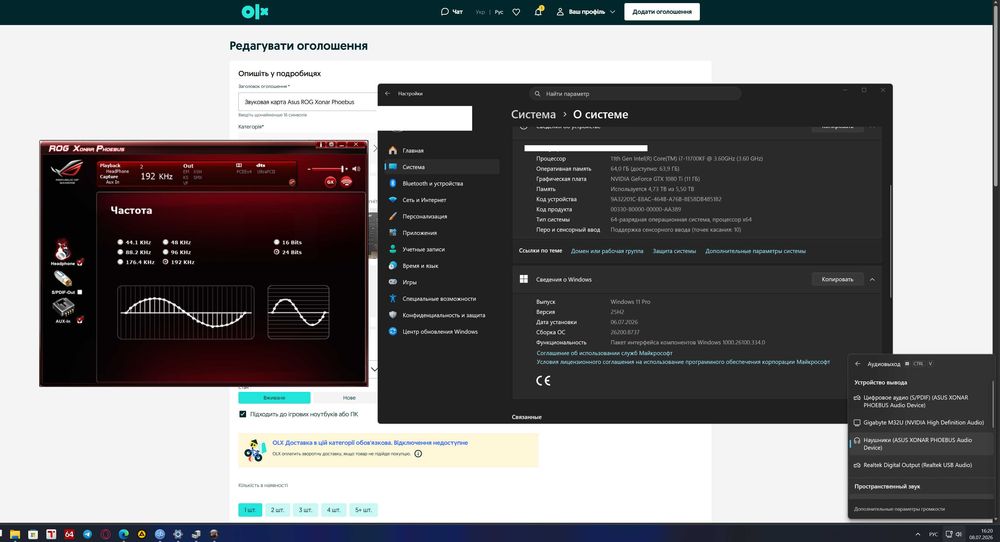This screenshot has width=1000, height=542.
Task: Click the OLX logo in header
Action: coord(255,11)
